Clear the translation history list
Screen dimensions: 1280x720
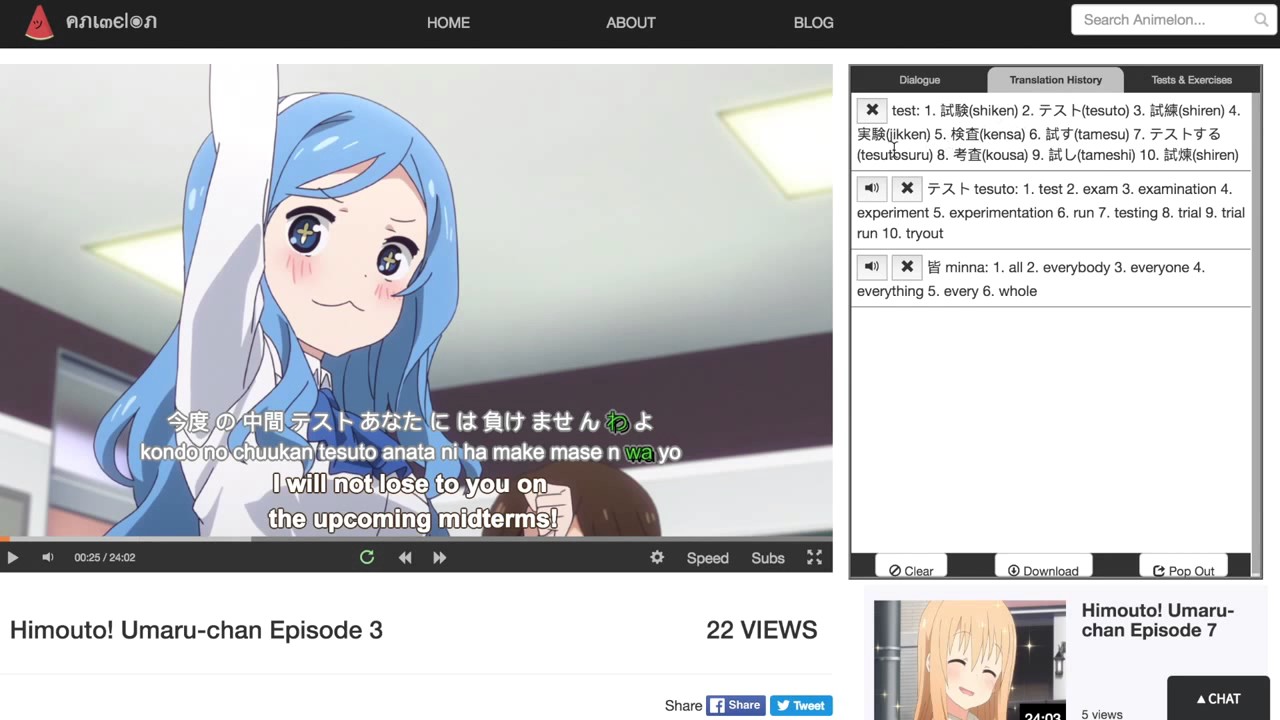click(x=911, y=570)
